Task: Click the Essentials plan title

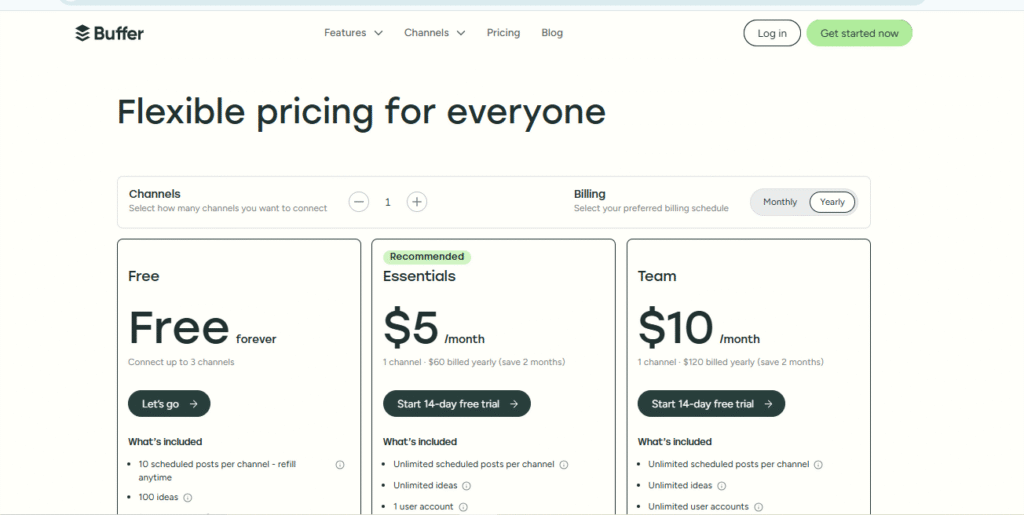Action: click(419, 276)
